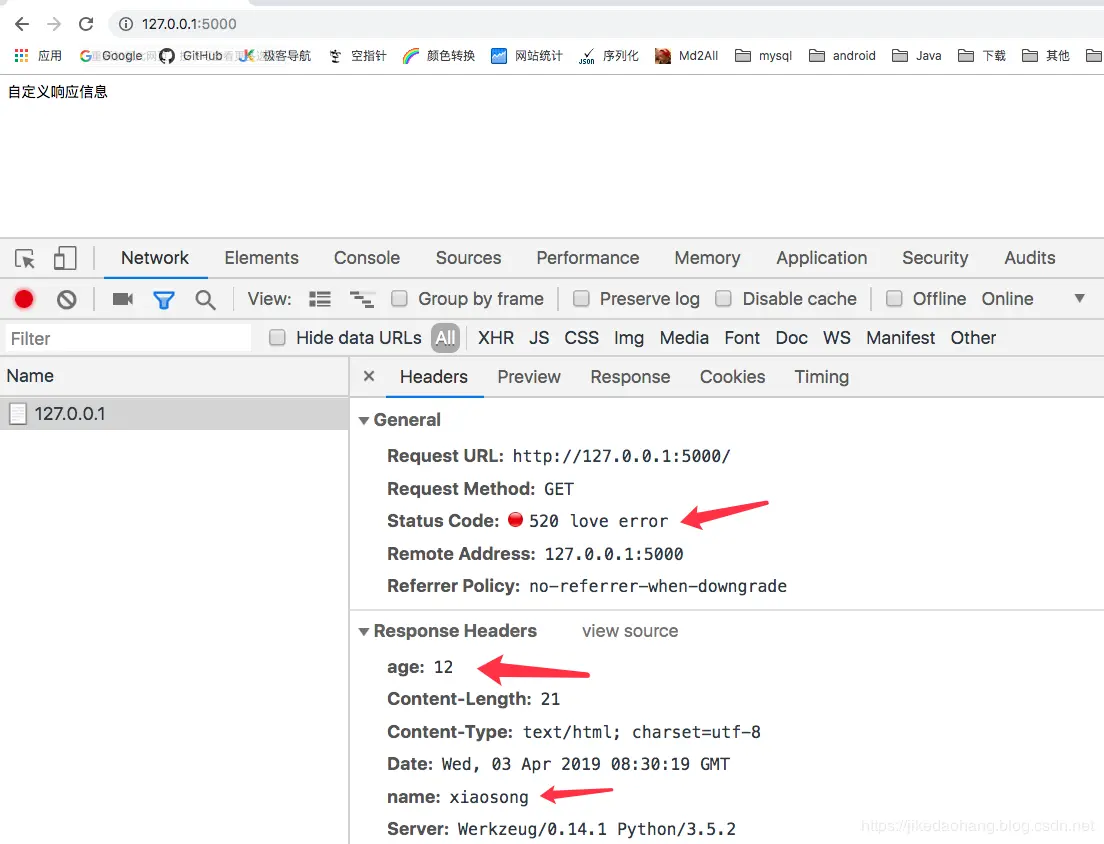Switch to large request rows view icon
Viewport: 1104px width, 844px height.
click(x=320, y=299)
